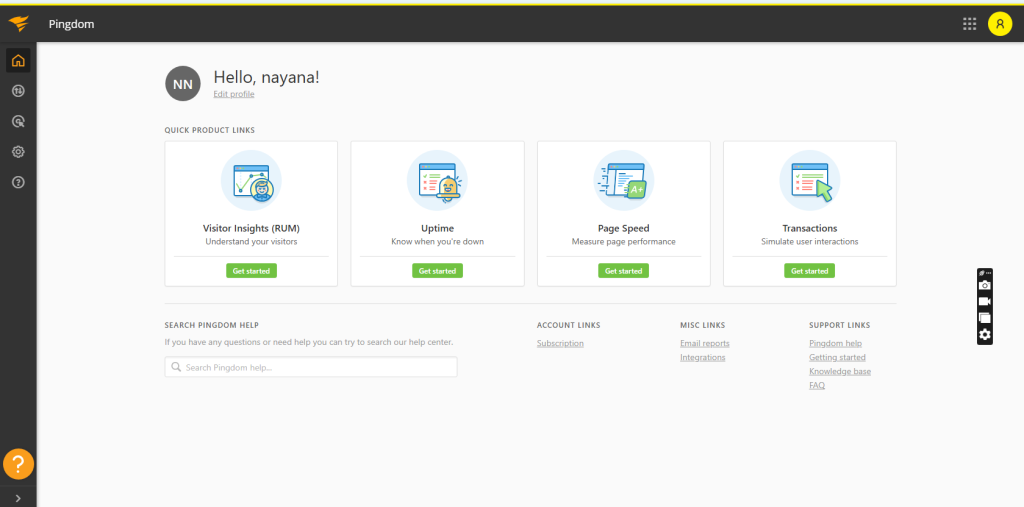Open the Integrations link
This screenshot has height=507, width=1024.
tap(703, 357)
